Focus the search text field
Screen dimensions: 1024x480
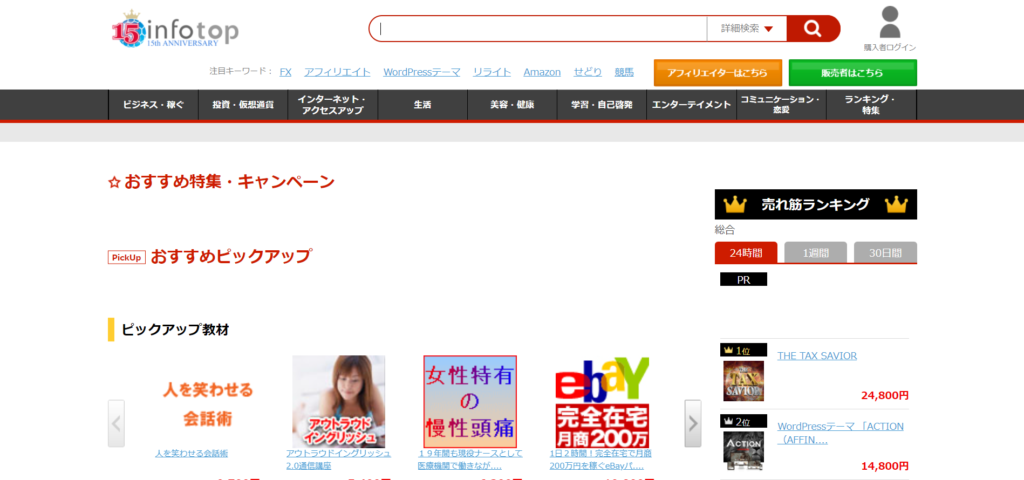[537, 29]
